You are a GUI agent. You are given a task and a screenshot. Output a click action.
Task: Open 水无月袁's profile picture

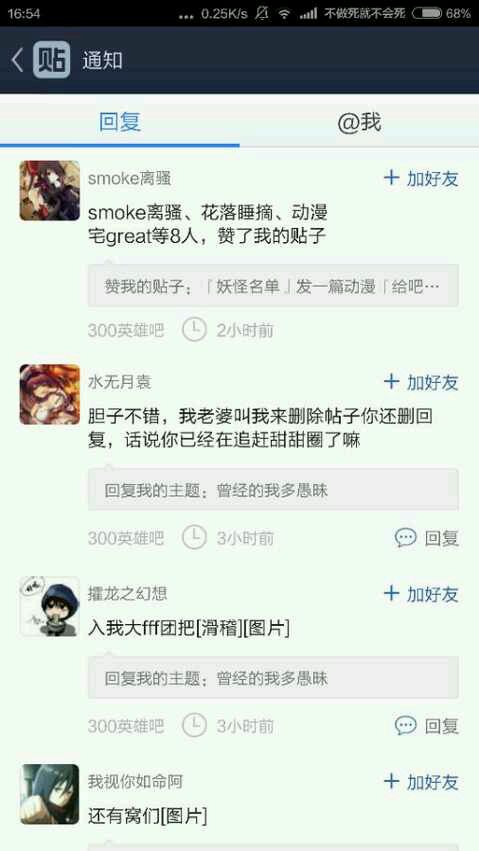[49, 395]
